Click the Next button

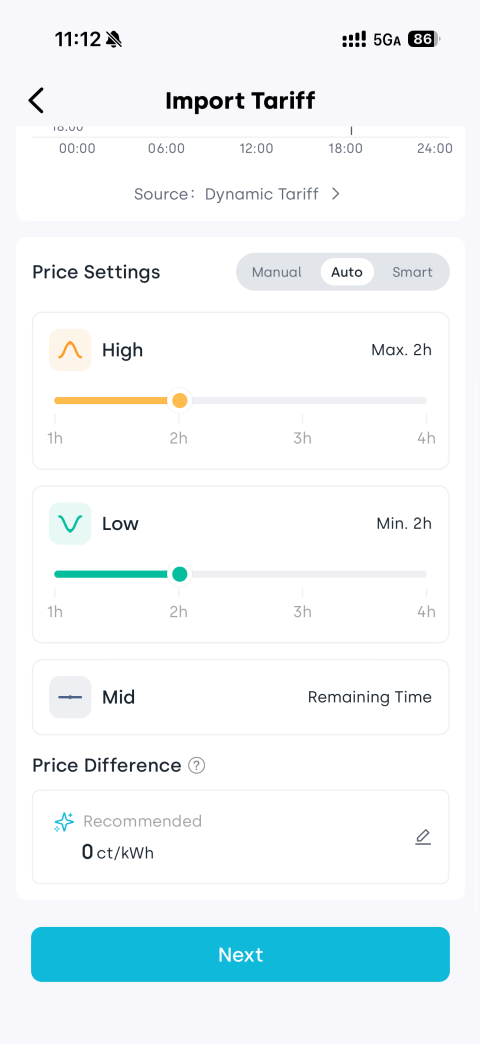[240, 954]
